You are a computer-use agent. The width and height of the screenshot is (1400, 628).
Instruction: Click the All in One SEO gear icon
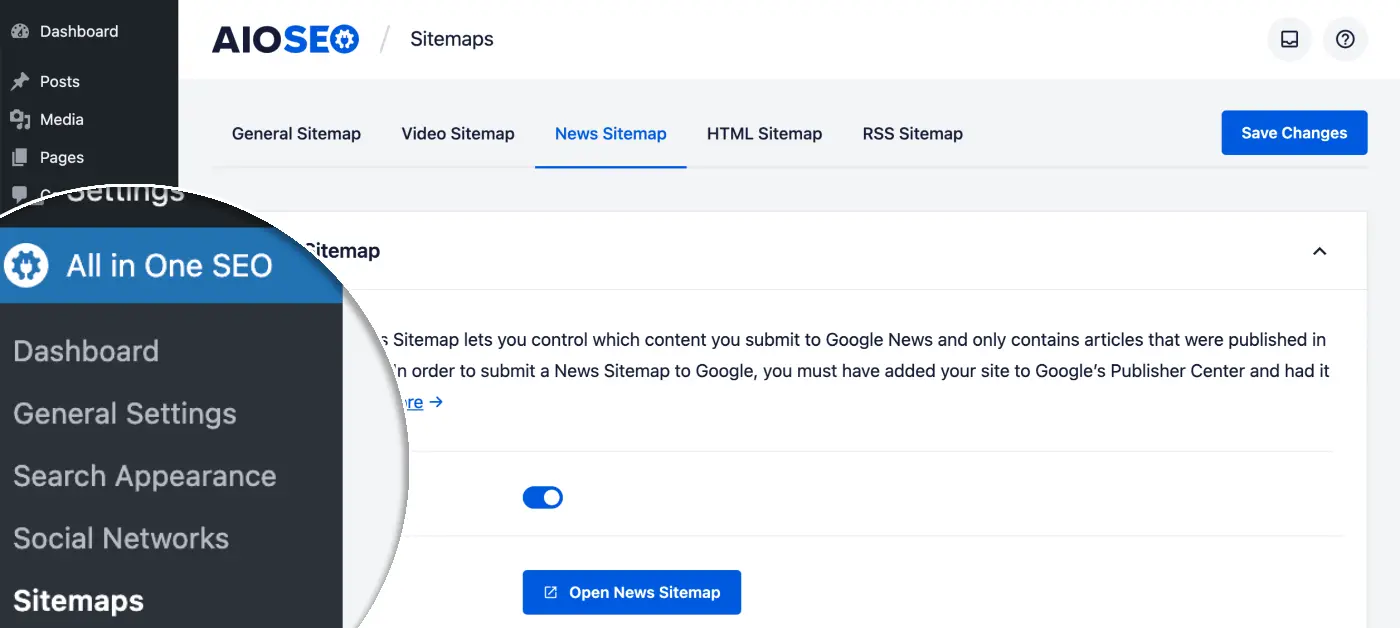pos(26,265)
